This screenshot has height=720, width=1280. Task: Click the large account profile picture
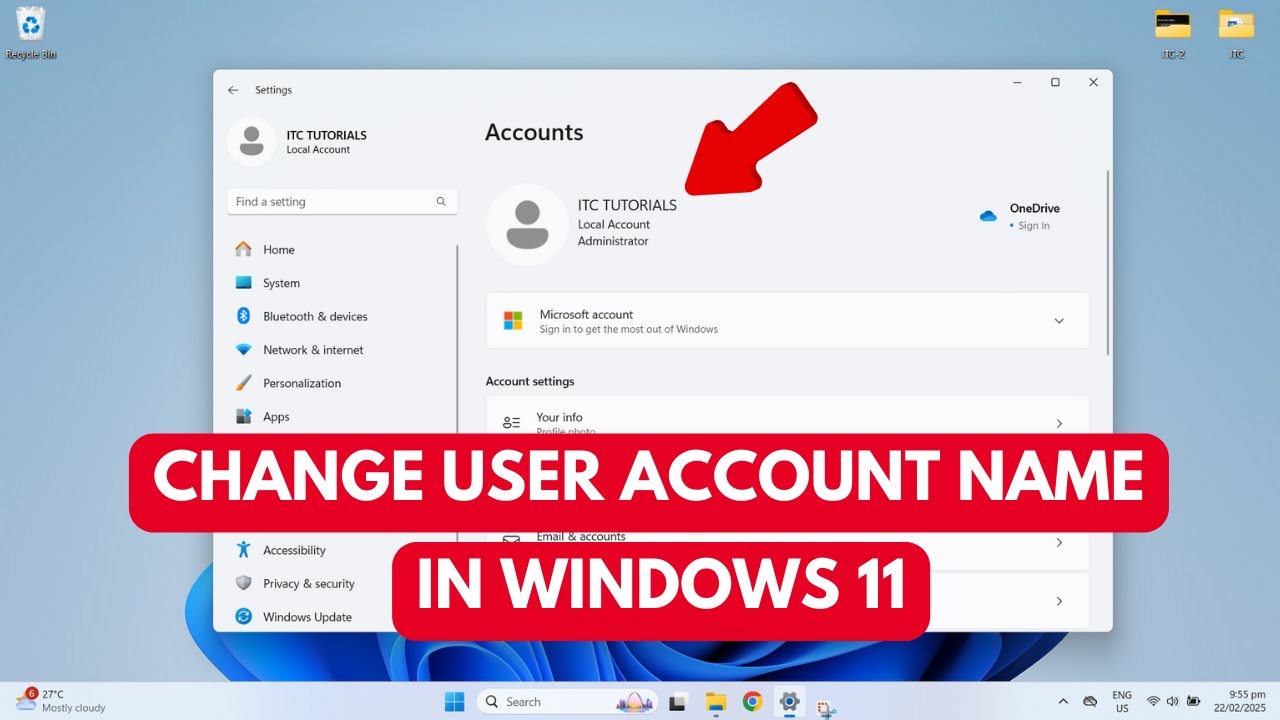(527, 224)
